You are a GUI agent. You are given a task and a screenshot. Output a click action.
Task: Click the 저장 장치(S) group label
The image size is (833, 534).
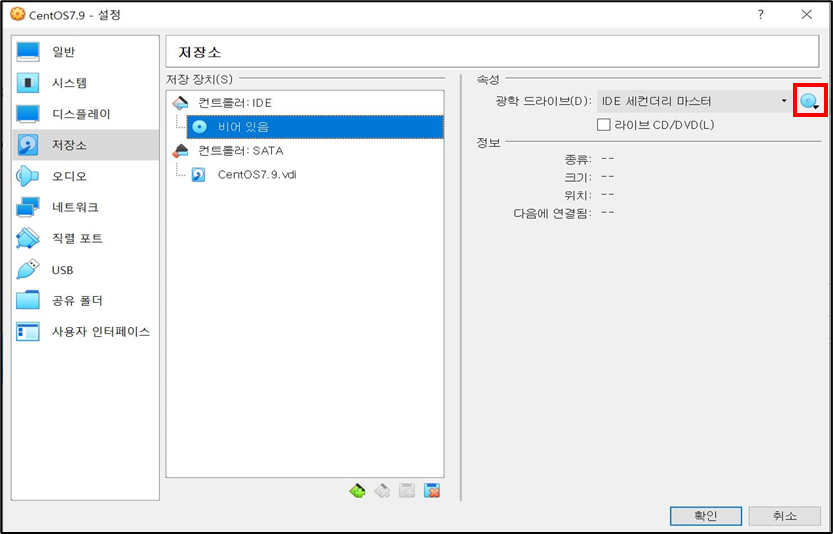click(199, 80)
